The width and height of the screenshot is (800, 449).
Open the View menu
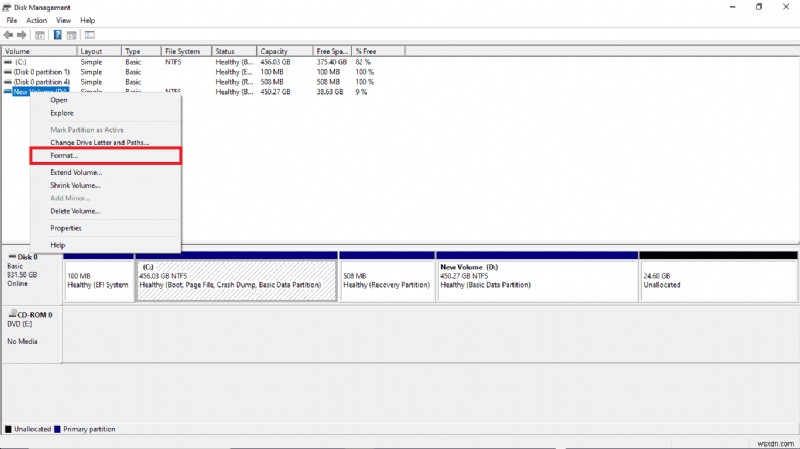click(63, 20)
